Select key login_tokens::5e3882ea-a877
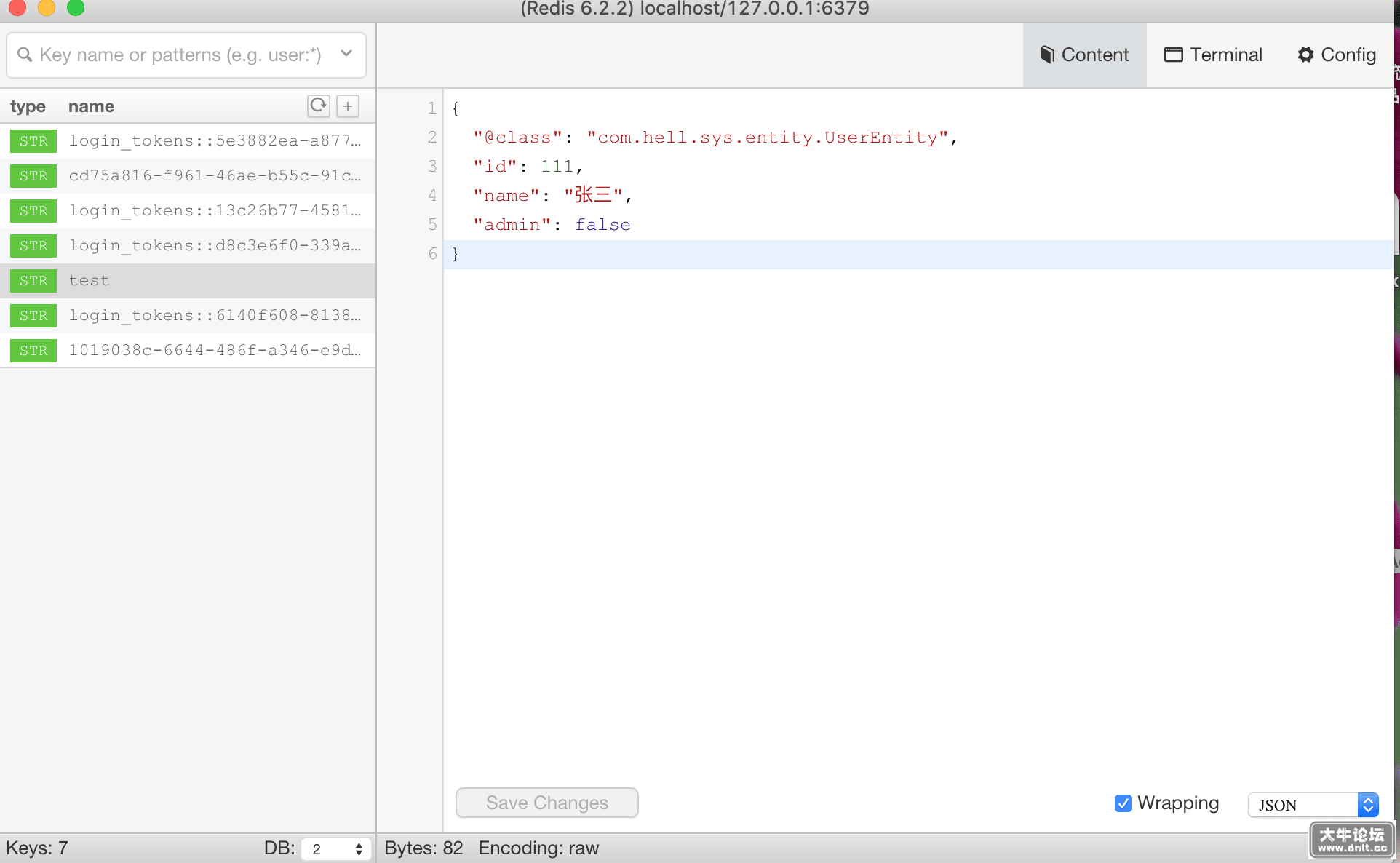 coord(188,141)
